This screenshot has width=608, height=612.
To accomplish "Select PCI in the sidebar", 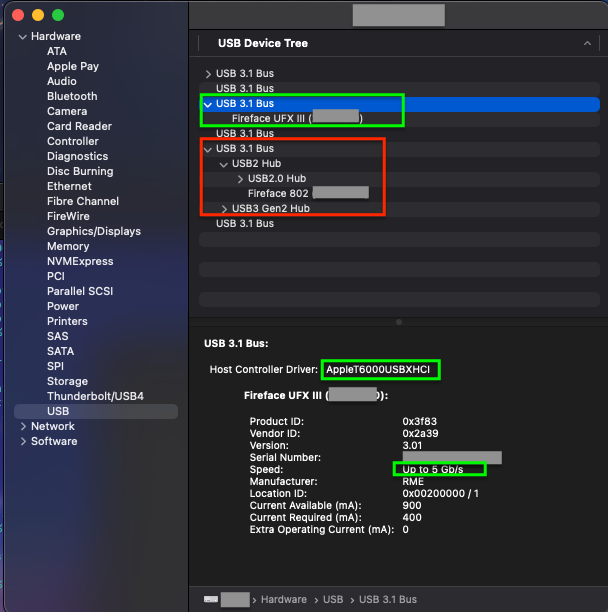I will coord(56,276).
